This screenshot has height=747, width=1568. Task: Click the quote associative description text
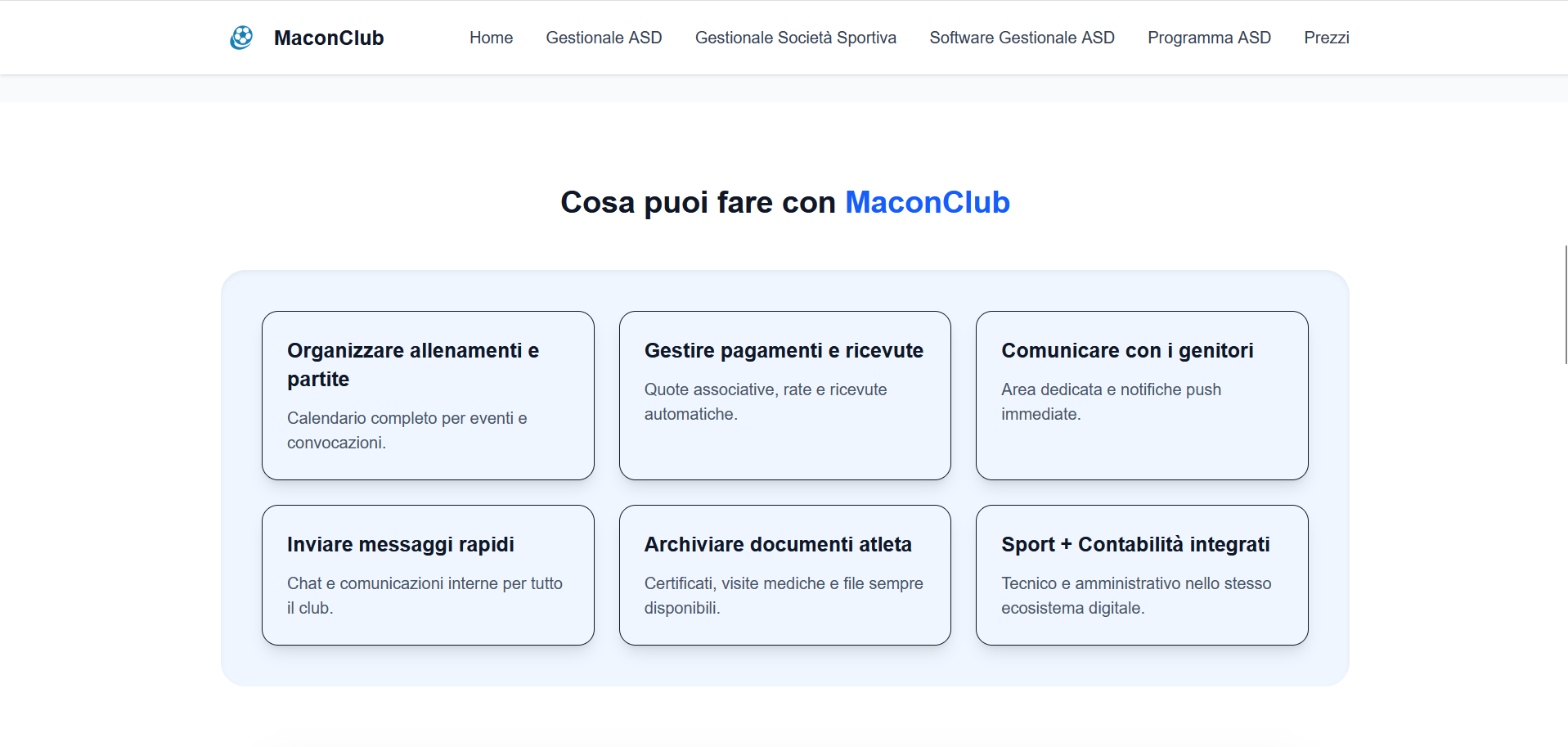pyautogui.click(x=765, y=402)
